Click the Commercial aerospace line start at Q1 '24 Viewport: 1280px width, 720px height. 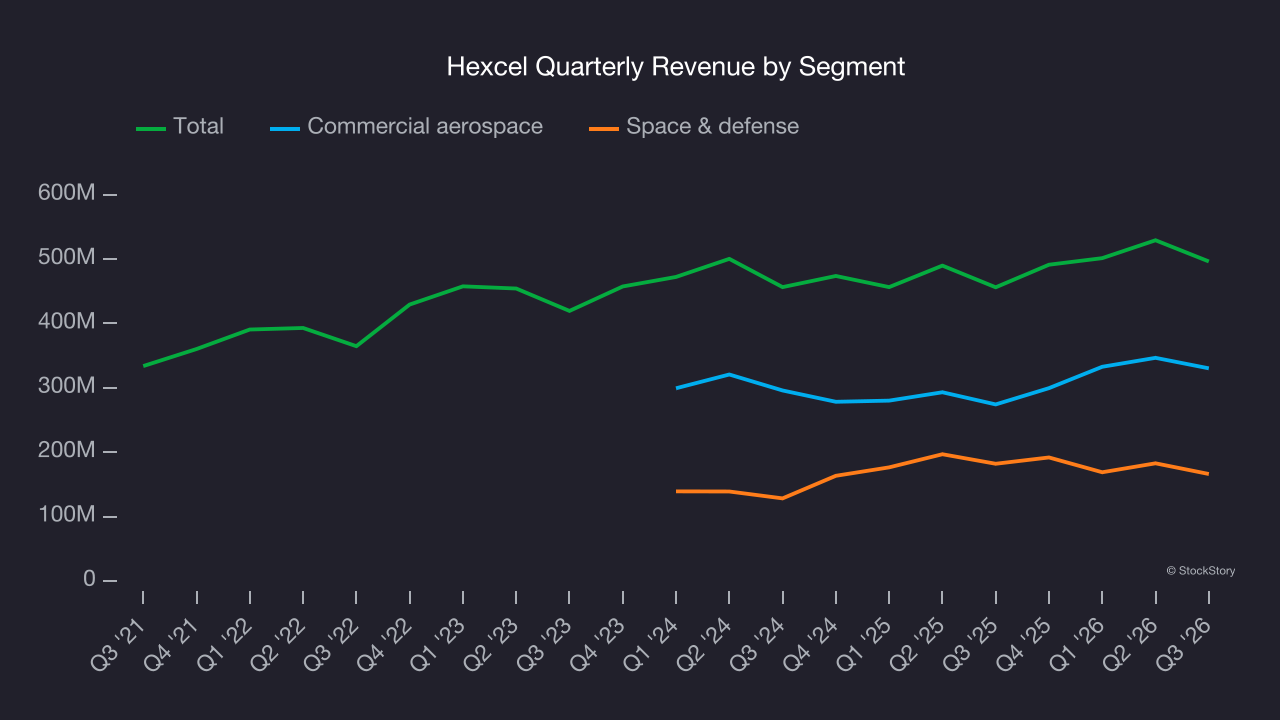click(x=677, y=388)
